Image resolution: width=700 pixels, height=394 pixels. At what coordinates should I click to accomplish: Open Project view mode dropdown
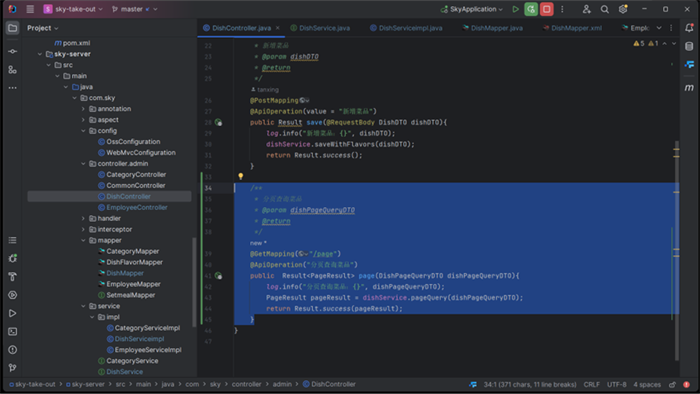(42, 28)
